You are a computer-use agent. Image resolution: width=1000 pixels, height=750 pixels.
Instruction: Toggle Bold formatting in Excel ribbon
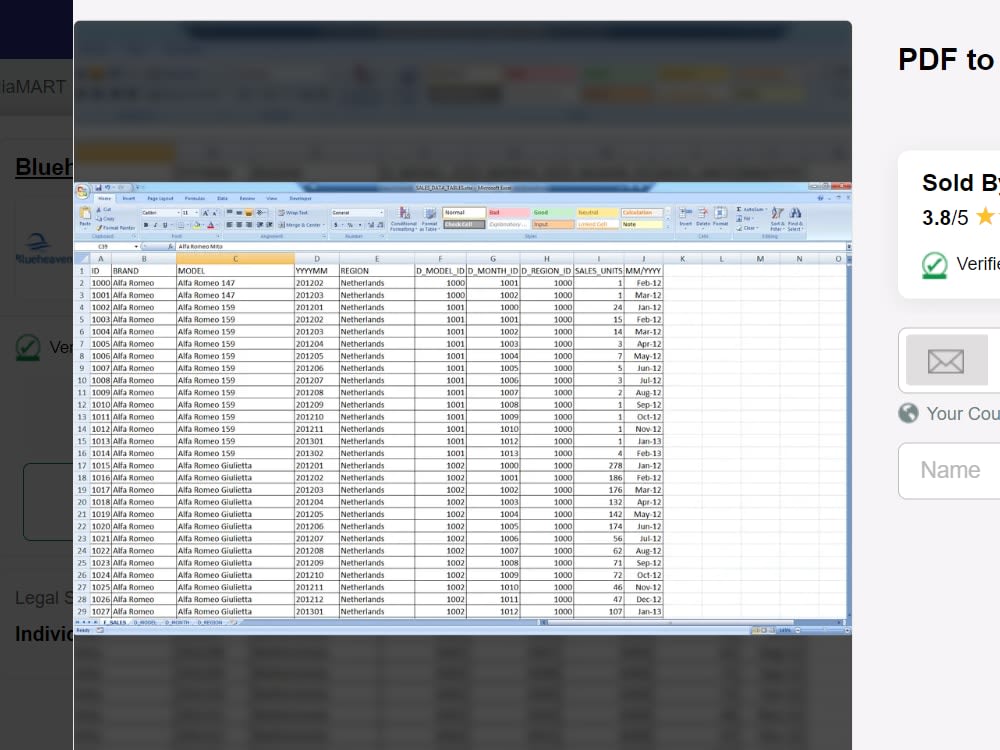(146, 225)
